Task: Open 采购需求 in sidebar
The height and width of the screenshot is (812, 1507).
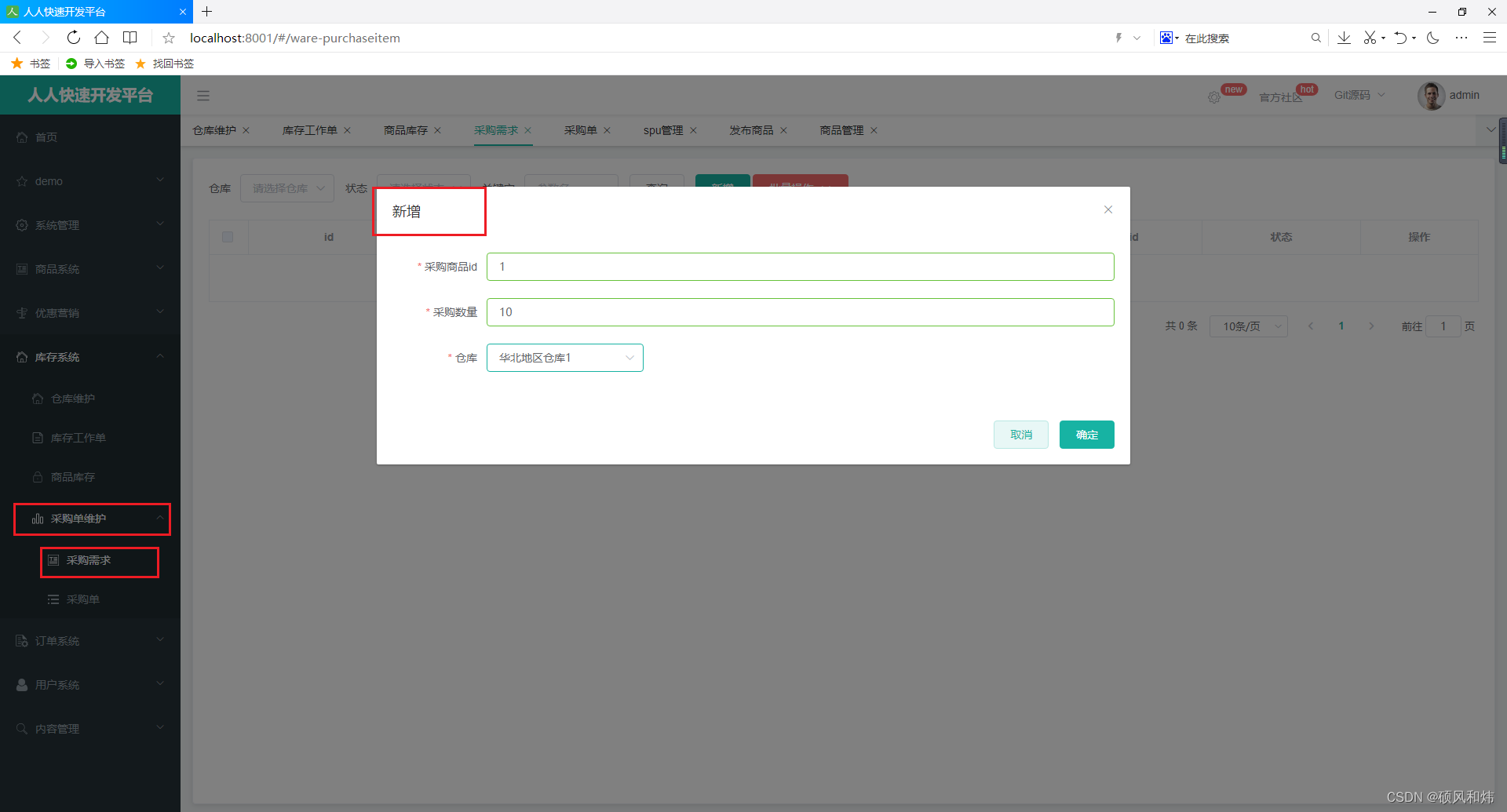Action: 90,560
